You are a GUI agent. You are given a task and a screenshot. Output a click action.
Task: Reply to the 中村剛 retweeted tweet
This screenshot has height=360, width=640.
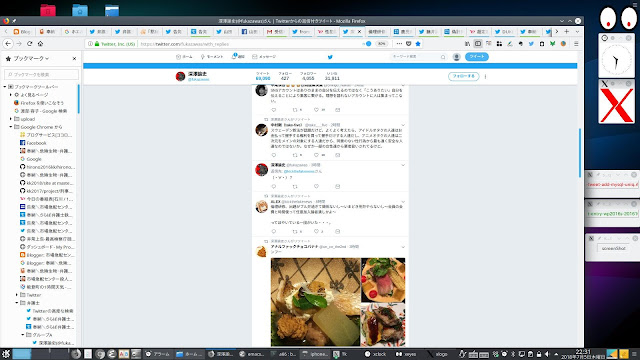click(274, 155)
